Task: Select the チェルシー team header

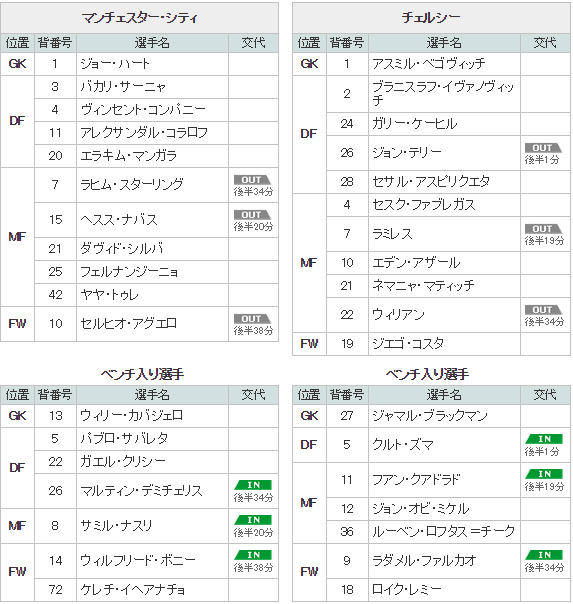Action: (x=431, y=18)
